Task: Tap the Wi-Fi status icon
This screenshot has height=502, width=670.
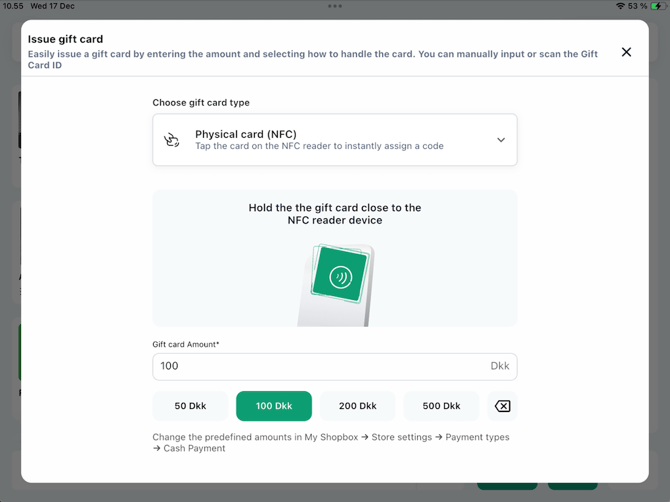Action: point(620,6)
